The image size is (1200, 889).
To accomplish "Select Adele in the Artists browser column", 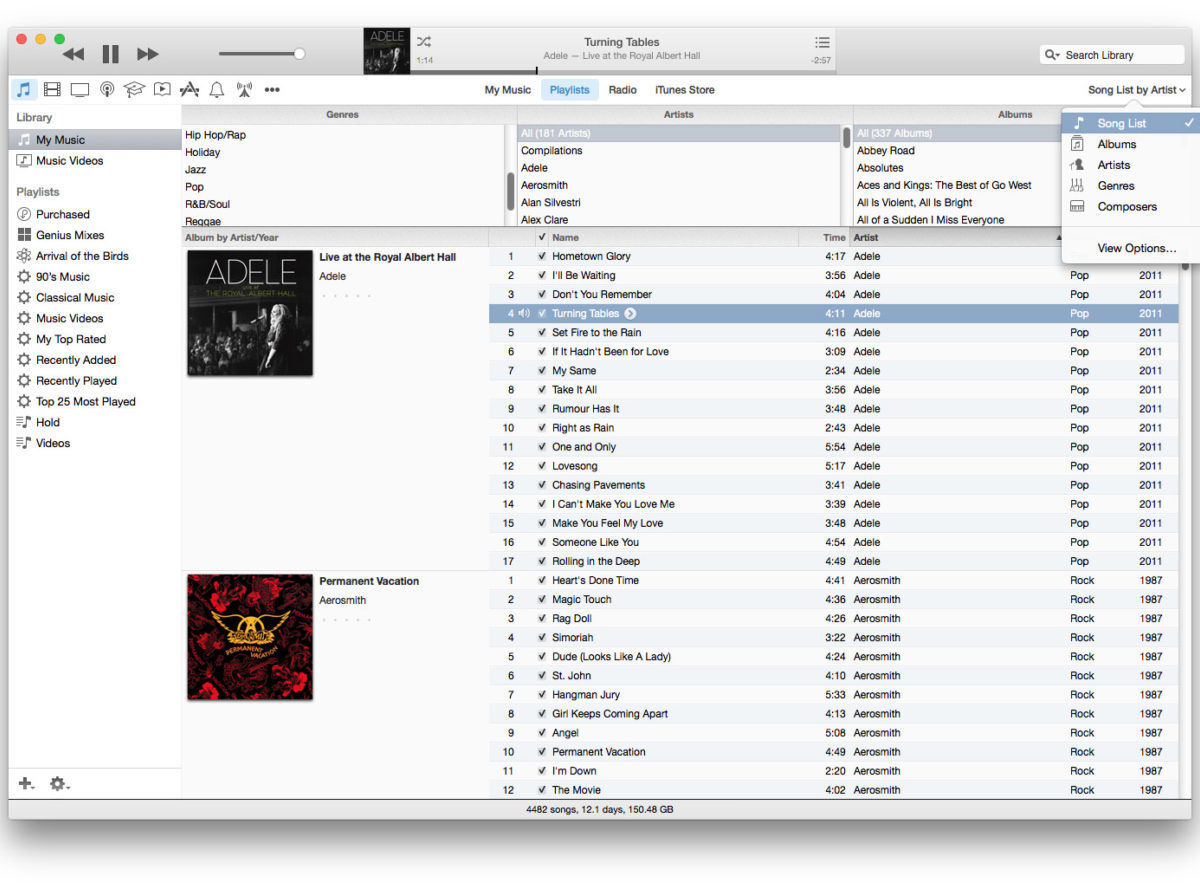I will tap(679, 168).
